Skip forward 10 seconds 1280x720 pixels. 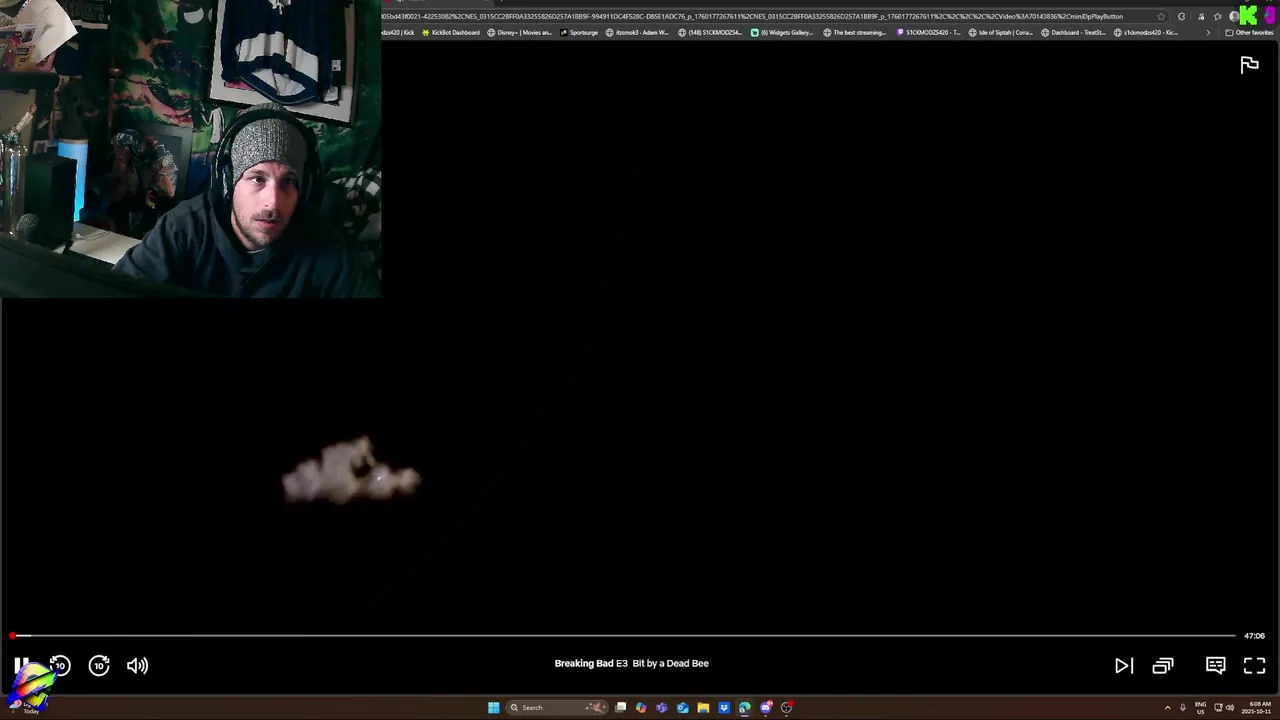click(99, 665)
